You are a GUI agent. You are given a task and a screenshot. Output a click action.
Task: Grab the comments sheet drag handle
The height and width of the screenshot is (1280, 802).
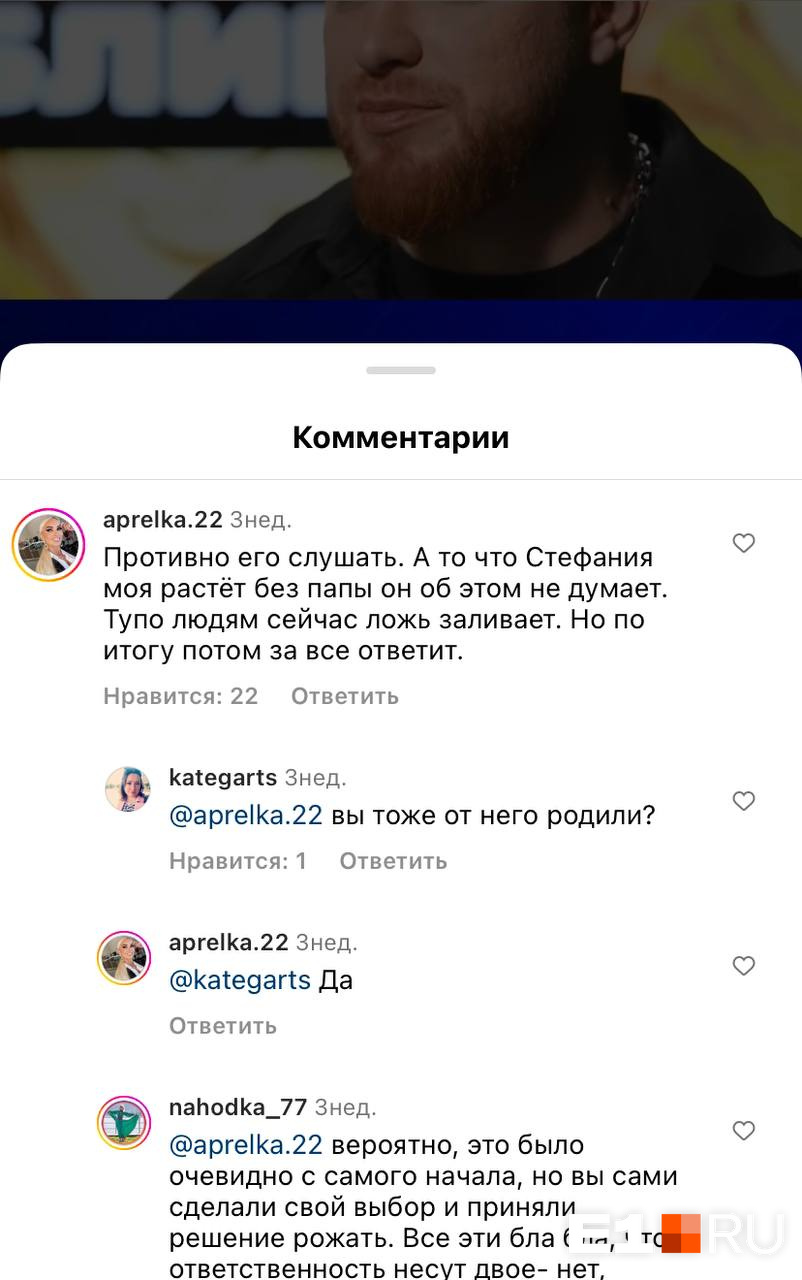[401, 370]
